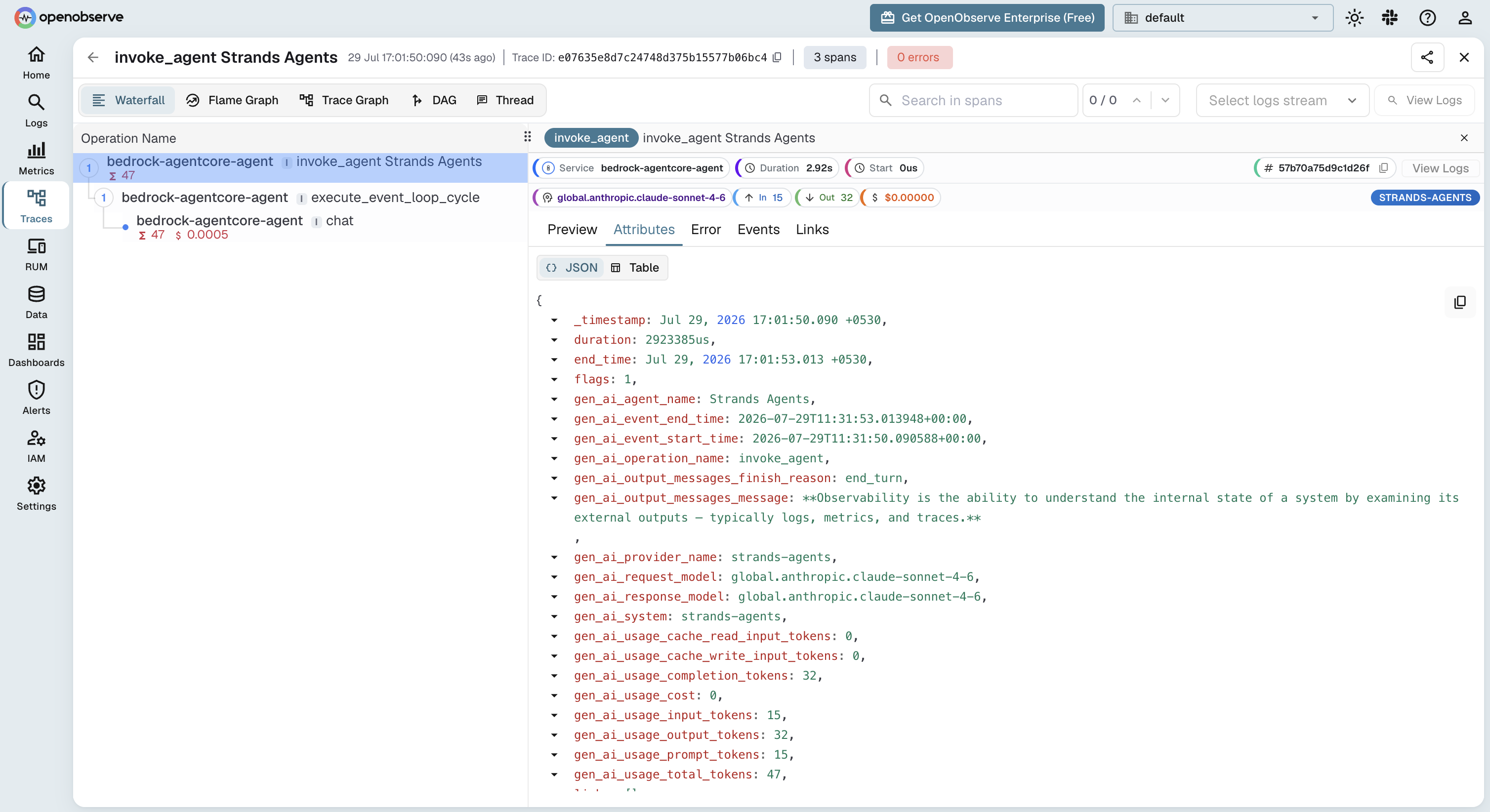Click the STRANDS-AGENTS badge
1490x812 pixels.
pos(1425,198)
